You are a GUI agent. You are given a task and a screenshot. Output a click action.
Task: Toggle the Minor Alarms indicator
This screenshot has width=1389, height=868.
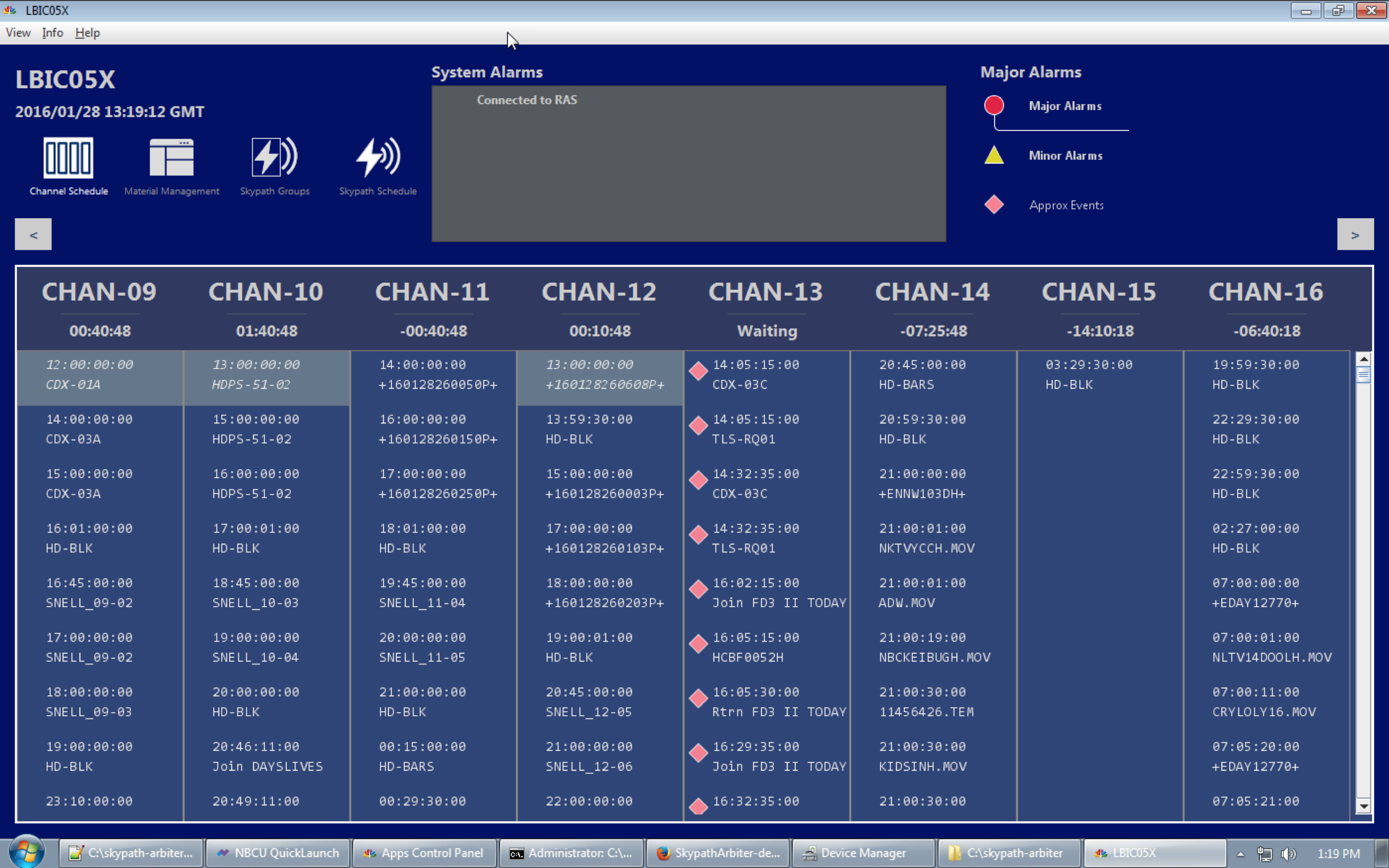pos(994,155)
